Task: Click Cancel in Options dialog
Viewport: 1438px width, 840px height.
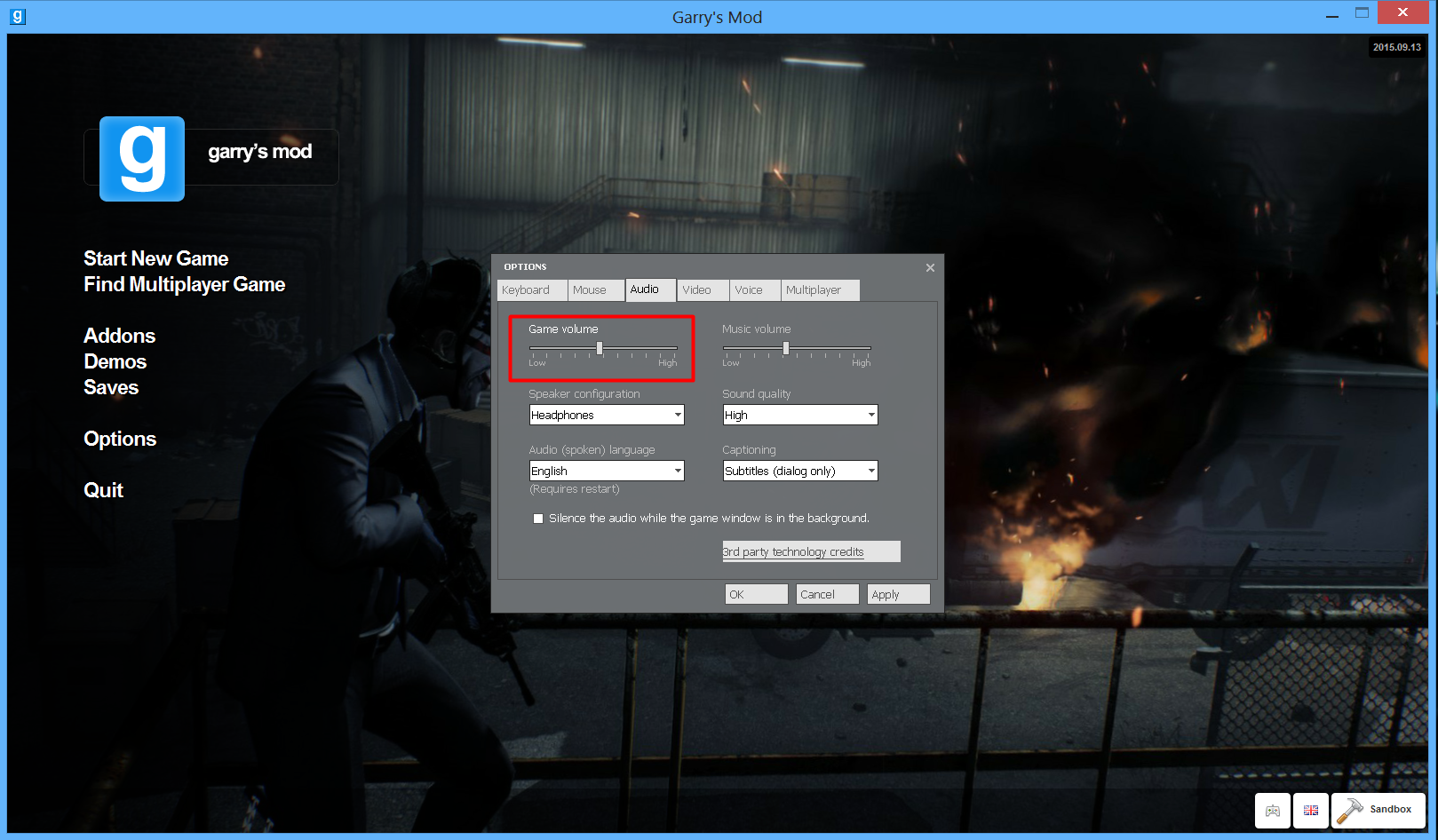Action: 828,594
